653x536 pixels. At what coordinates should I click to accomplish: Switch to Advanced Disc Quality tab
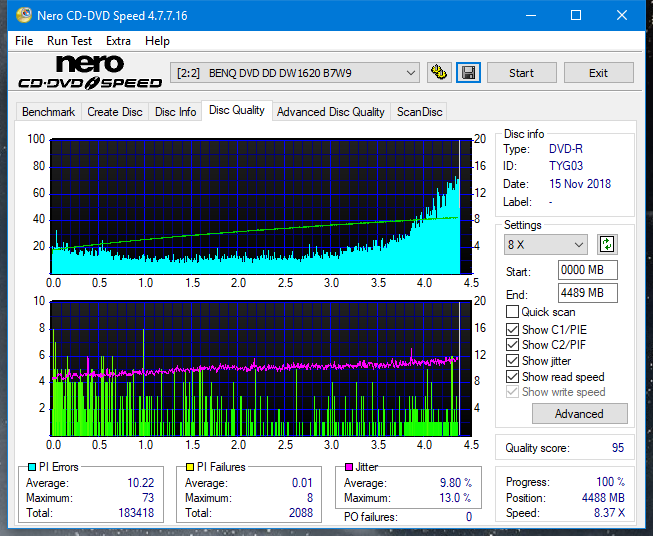click(331, 112)
